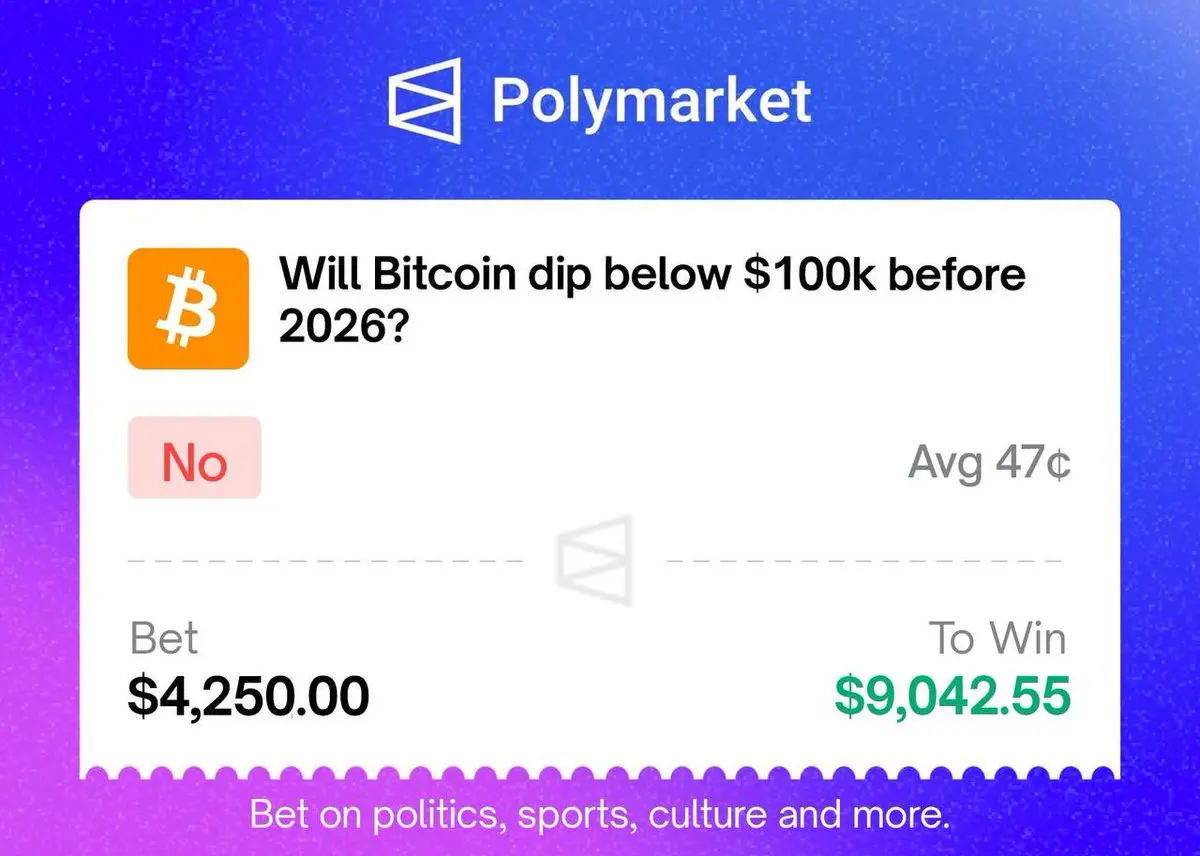Viewport: 1200px width, 856px height.
Task: Click the Avg 47¢ price label
Action: tap(990, 464)
